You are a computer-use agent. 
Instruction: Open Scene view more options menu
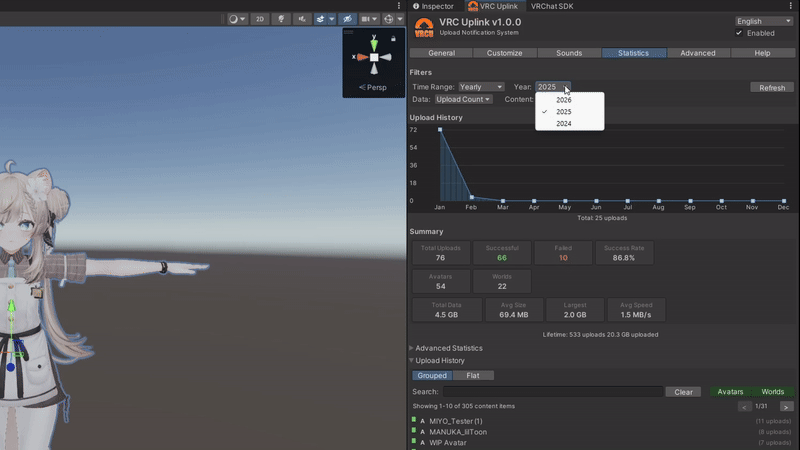point(399,6)
